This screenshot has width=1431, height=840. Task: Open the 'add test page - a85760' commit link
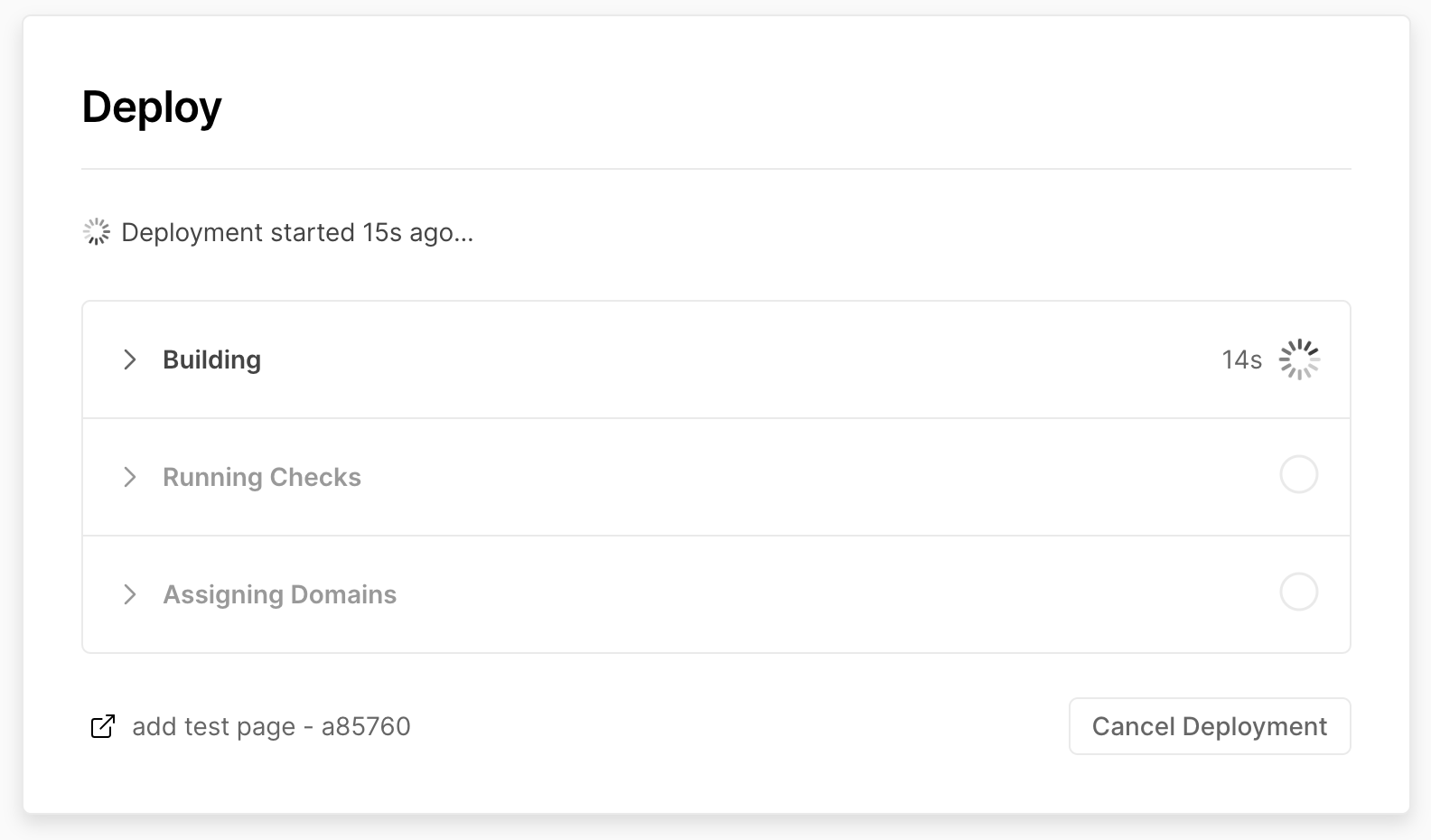point(271,726)
